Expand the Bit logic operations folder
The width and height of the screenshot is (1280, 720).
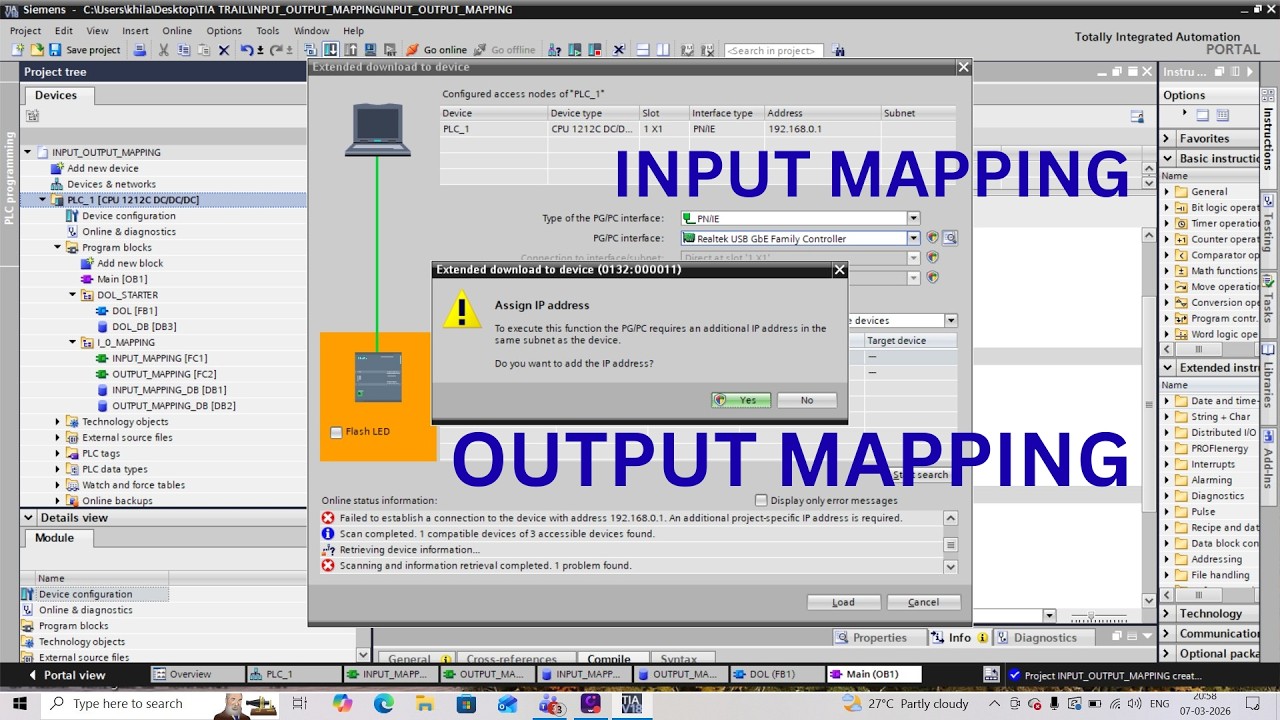coord(1167,207)
